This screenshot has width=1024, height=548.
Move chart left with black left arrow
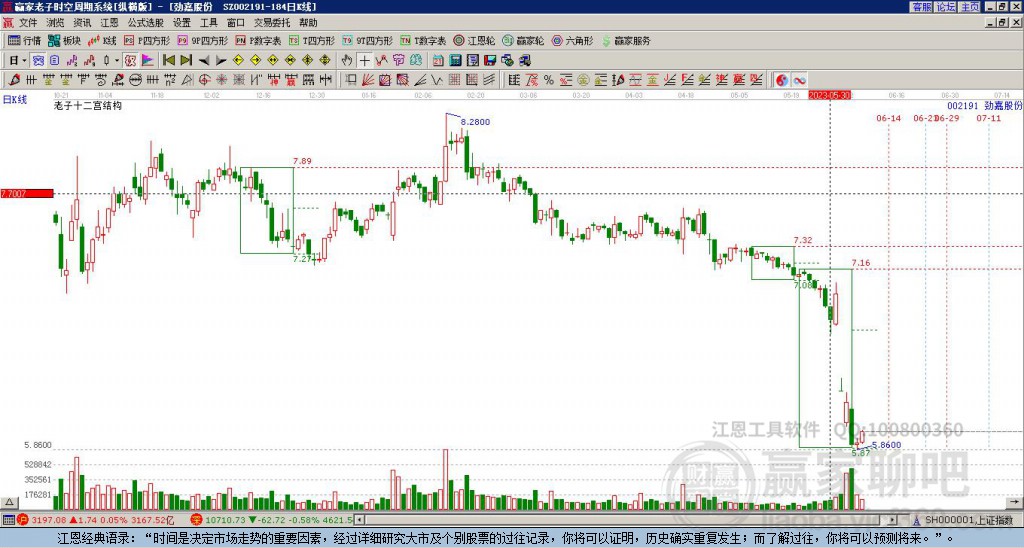click(204, 61)
